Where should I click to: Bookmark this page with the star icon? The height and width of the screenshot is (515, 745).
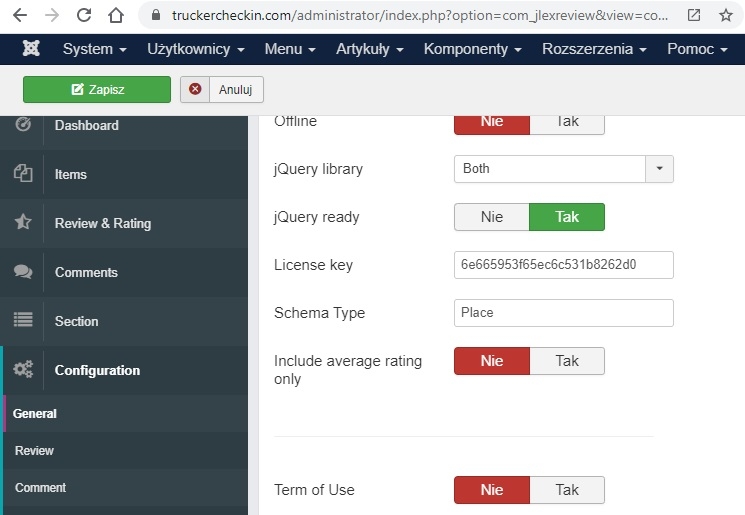725,16
